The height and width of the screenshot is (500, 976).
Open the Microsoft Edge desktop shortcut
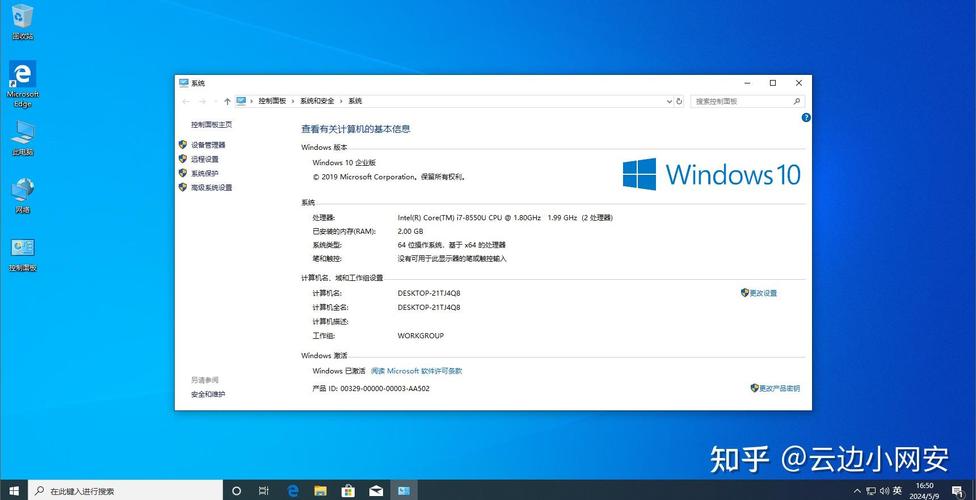(22, 78)
